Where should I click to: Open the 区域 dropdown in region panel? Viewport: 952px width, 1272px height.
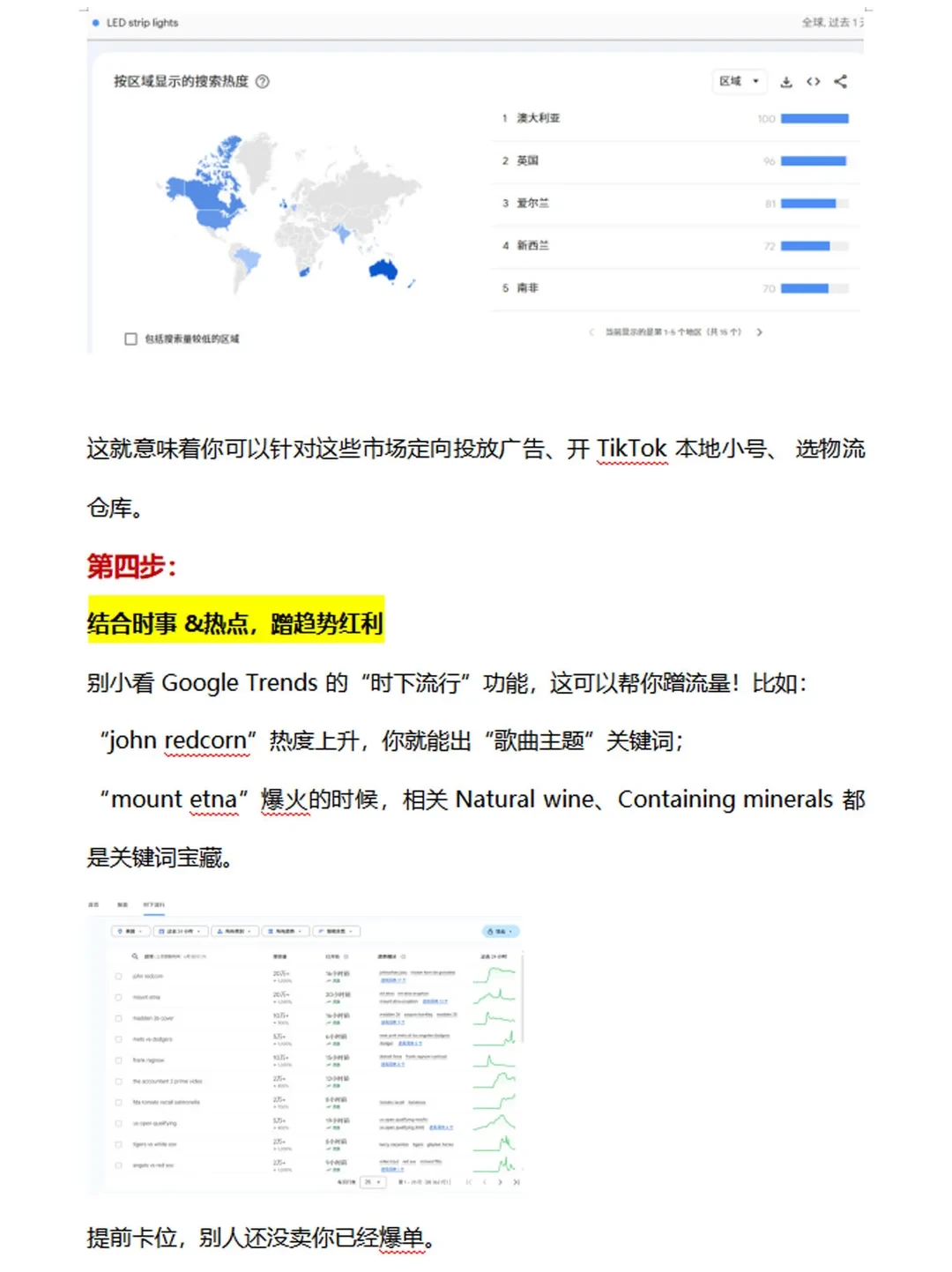739,81
